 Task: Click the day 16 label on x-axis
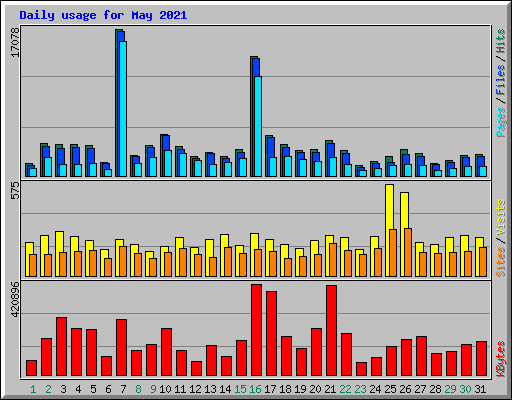[x=255, y=389]
